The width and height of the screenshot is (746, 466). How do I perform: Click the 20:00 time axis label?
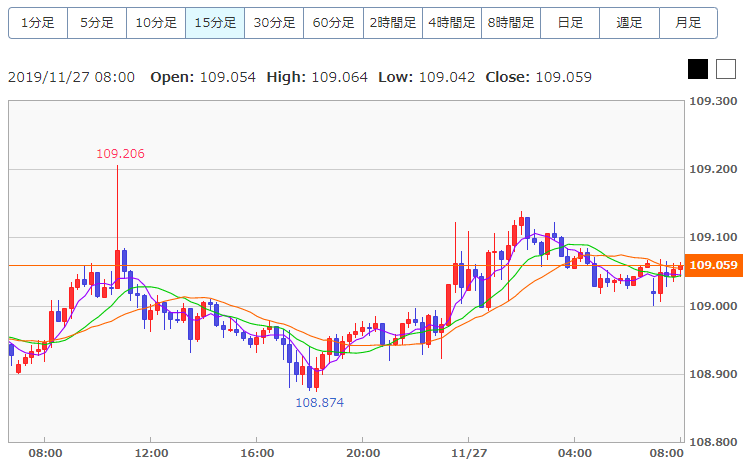point(363,453)
